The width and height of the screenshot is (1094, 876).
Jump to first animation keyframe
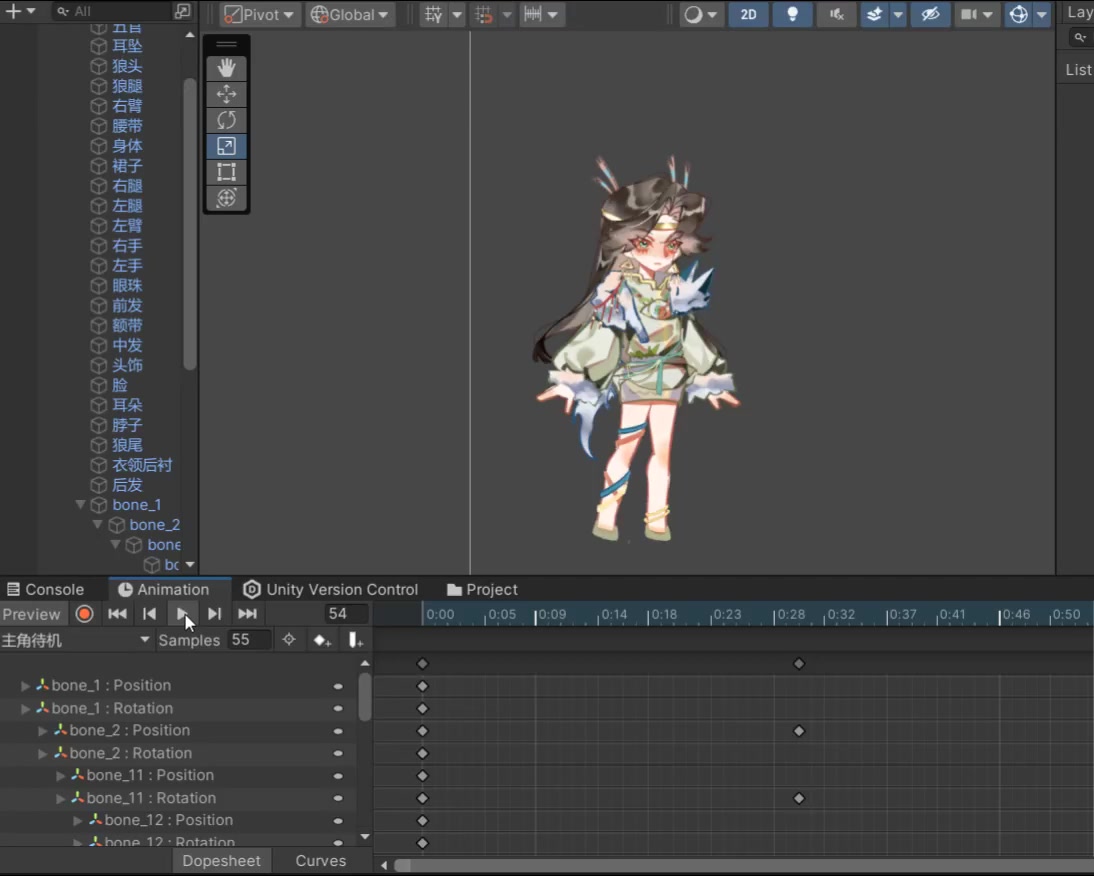[117, 614]
